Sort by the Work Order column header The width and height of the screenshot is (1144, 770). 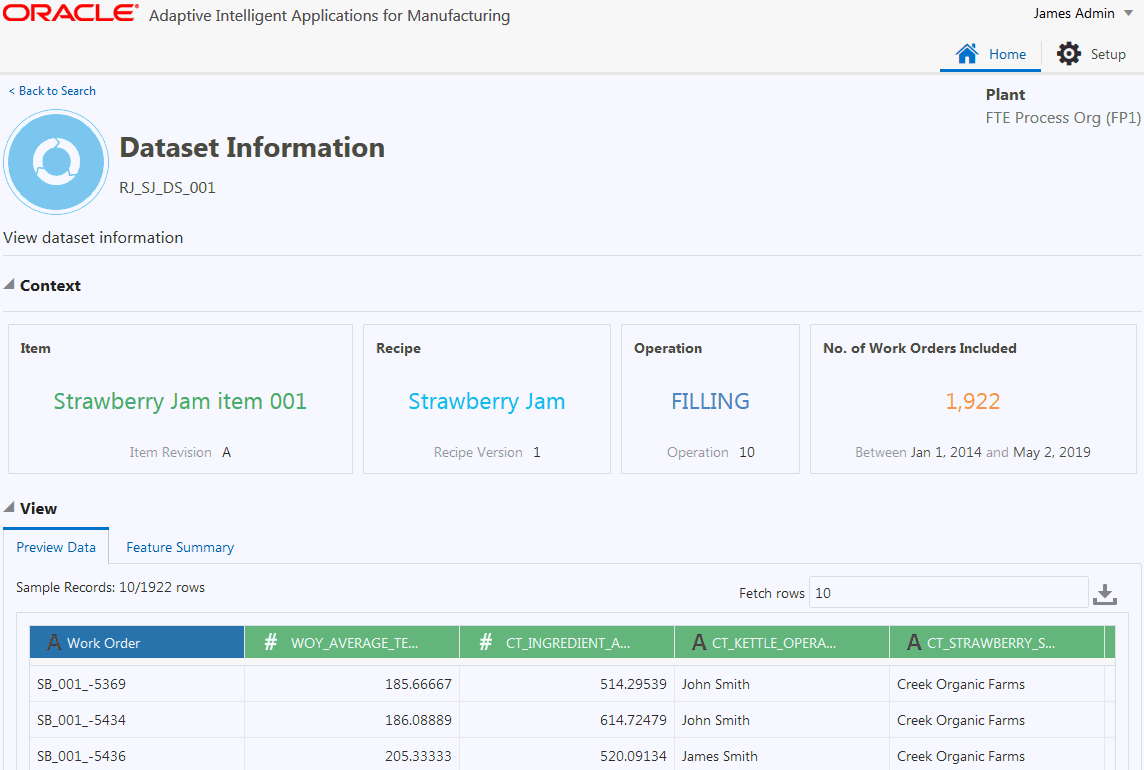click(x=137, y=642)
